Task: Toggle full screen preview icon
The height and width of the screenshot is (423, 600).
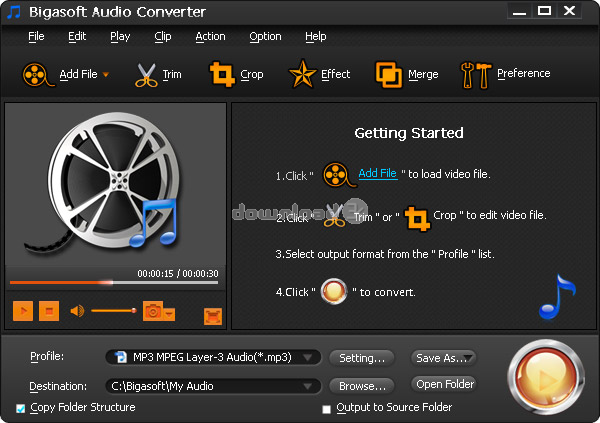Action: click(213, 316)
